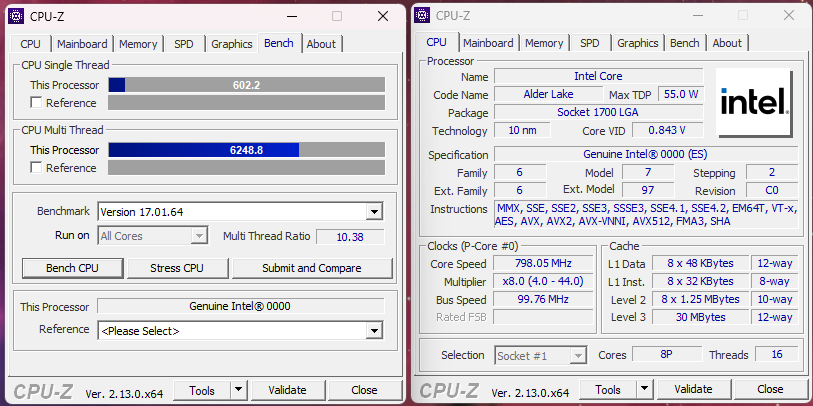Open the About tab in the right window
813x406 pixels.
pos(727,43)
